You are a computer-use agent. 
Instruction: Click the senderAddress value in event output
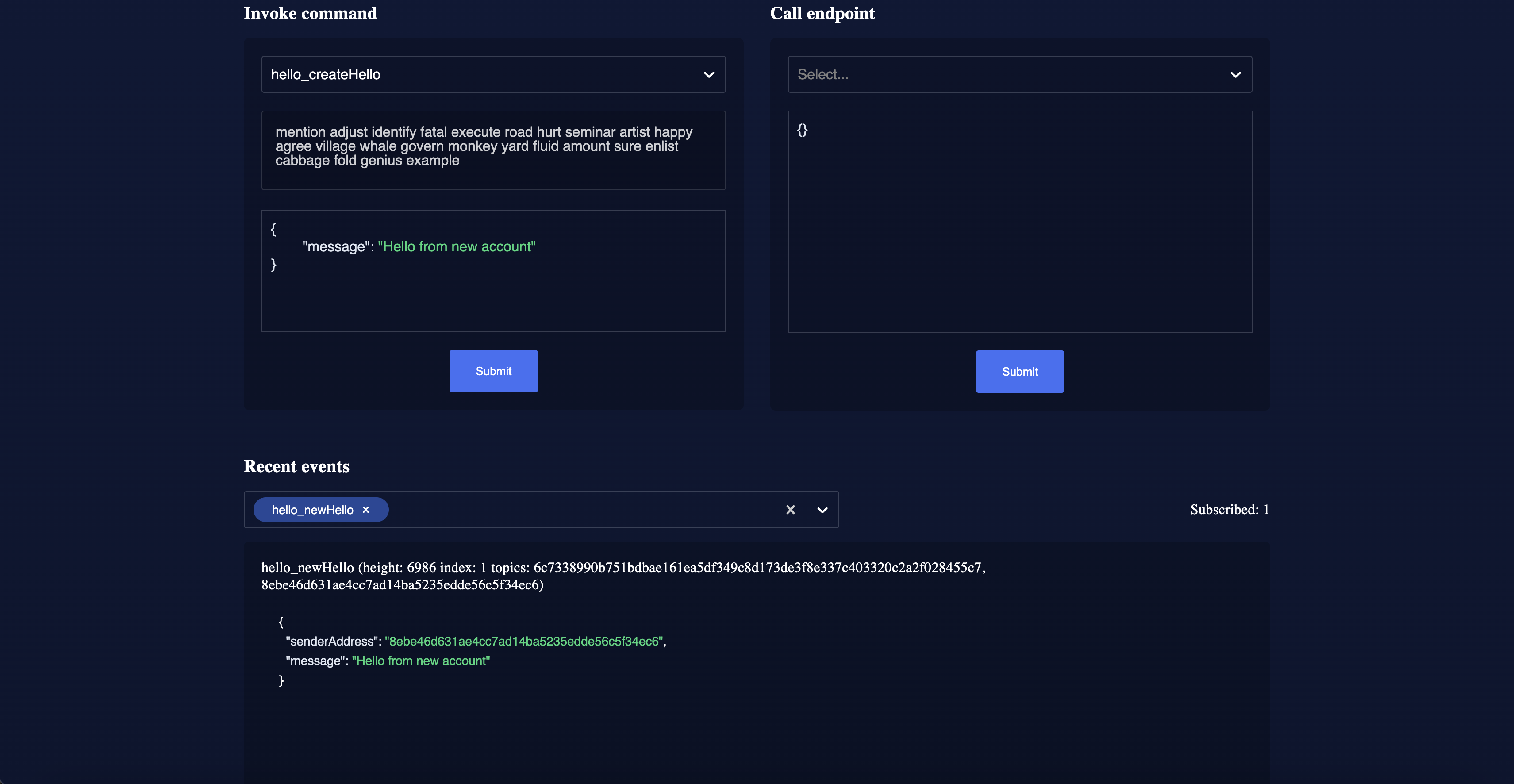click(524, 641)
